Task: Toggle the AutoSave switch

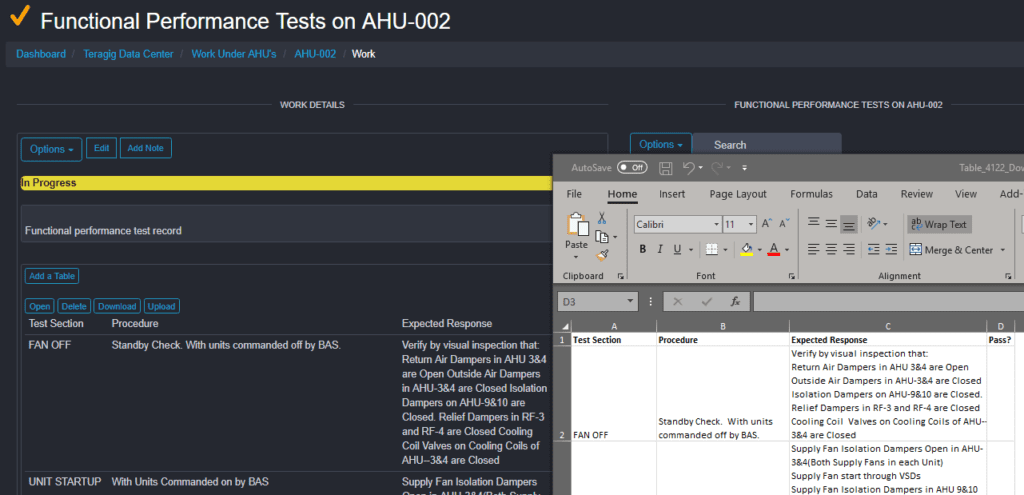Action: (x=632, y=168)
